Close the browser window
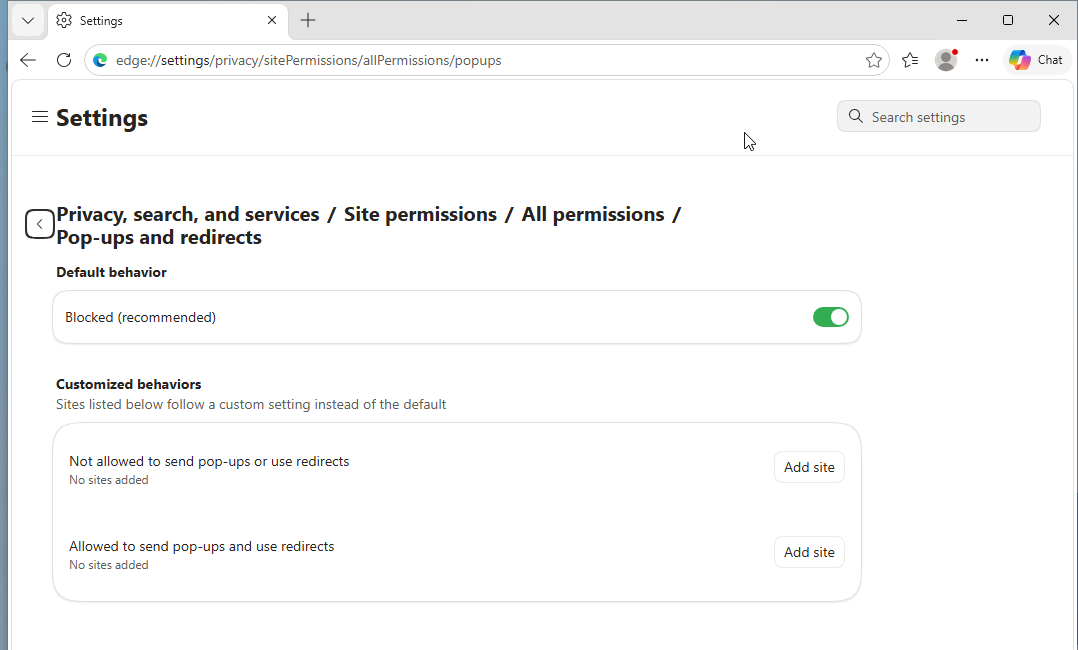The image size is (1078, 650). click(1053, 21)
